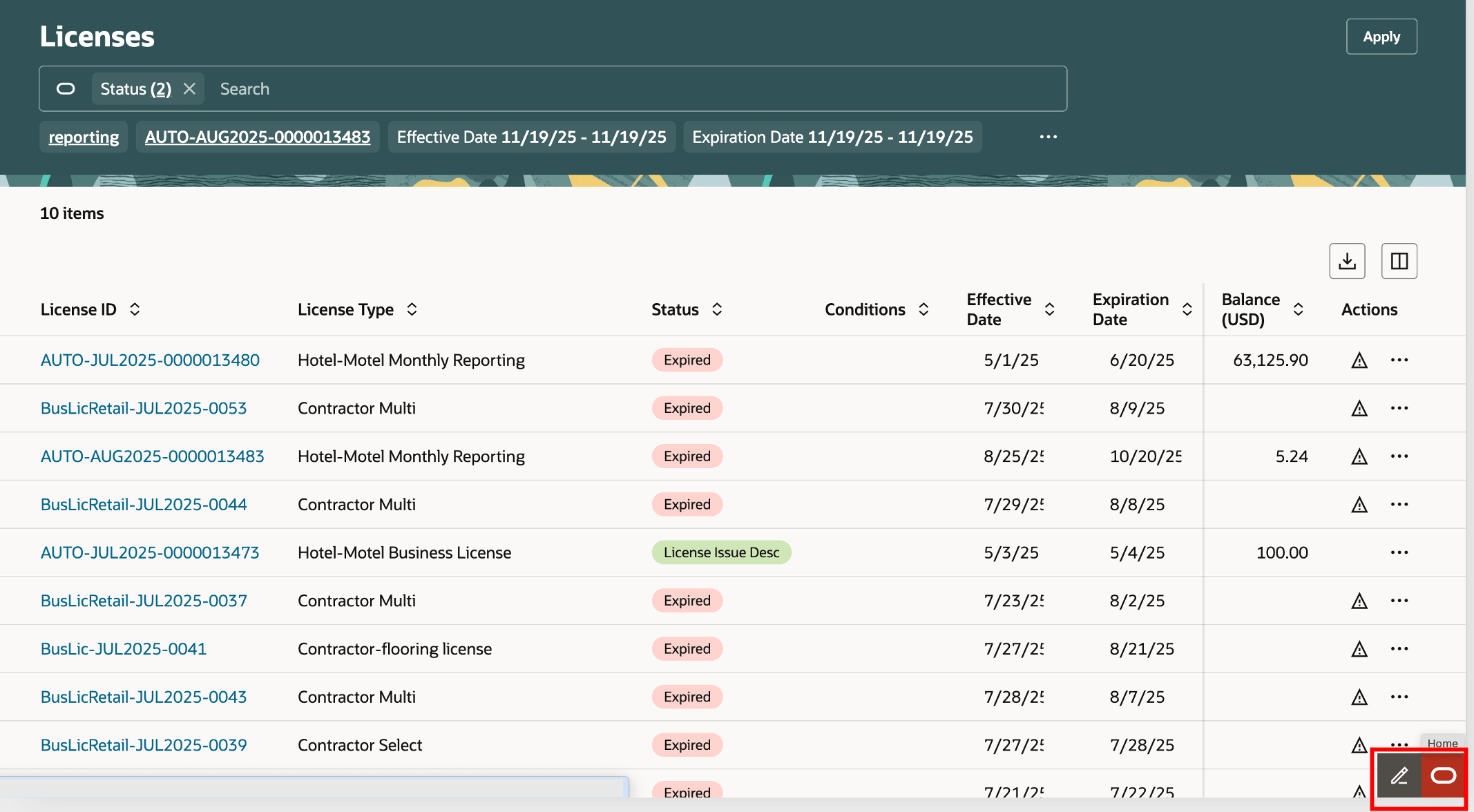The height and width of the screenshot is (812, 1474).
Task: Click the pencil edit icon bottom right
Action: pyautogui.click(x=1399, y=775)
